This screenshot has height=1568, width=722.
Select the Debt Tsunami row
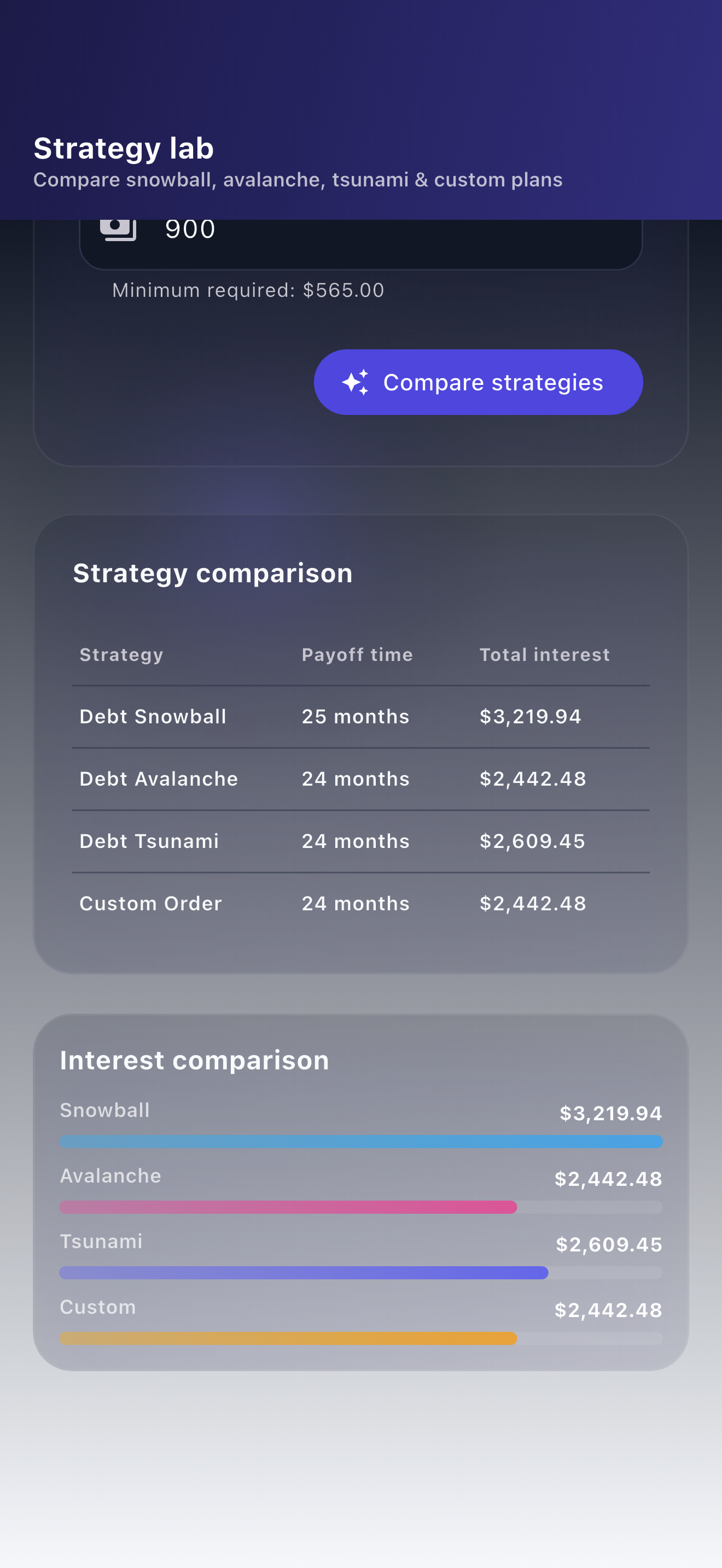coord(361,841)
